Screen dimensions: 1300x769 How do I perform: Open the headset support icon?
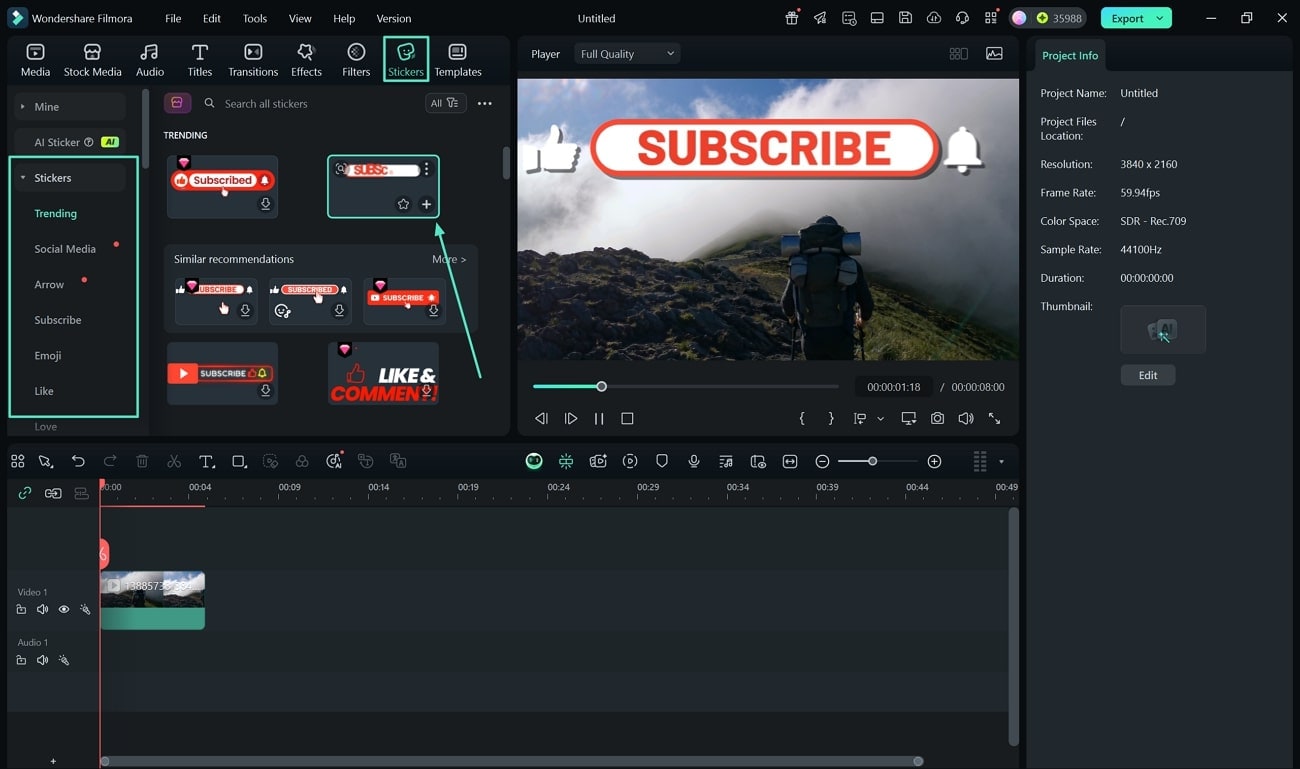(x=962, y=18)
